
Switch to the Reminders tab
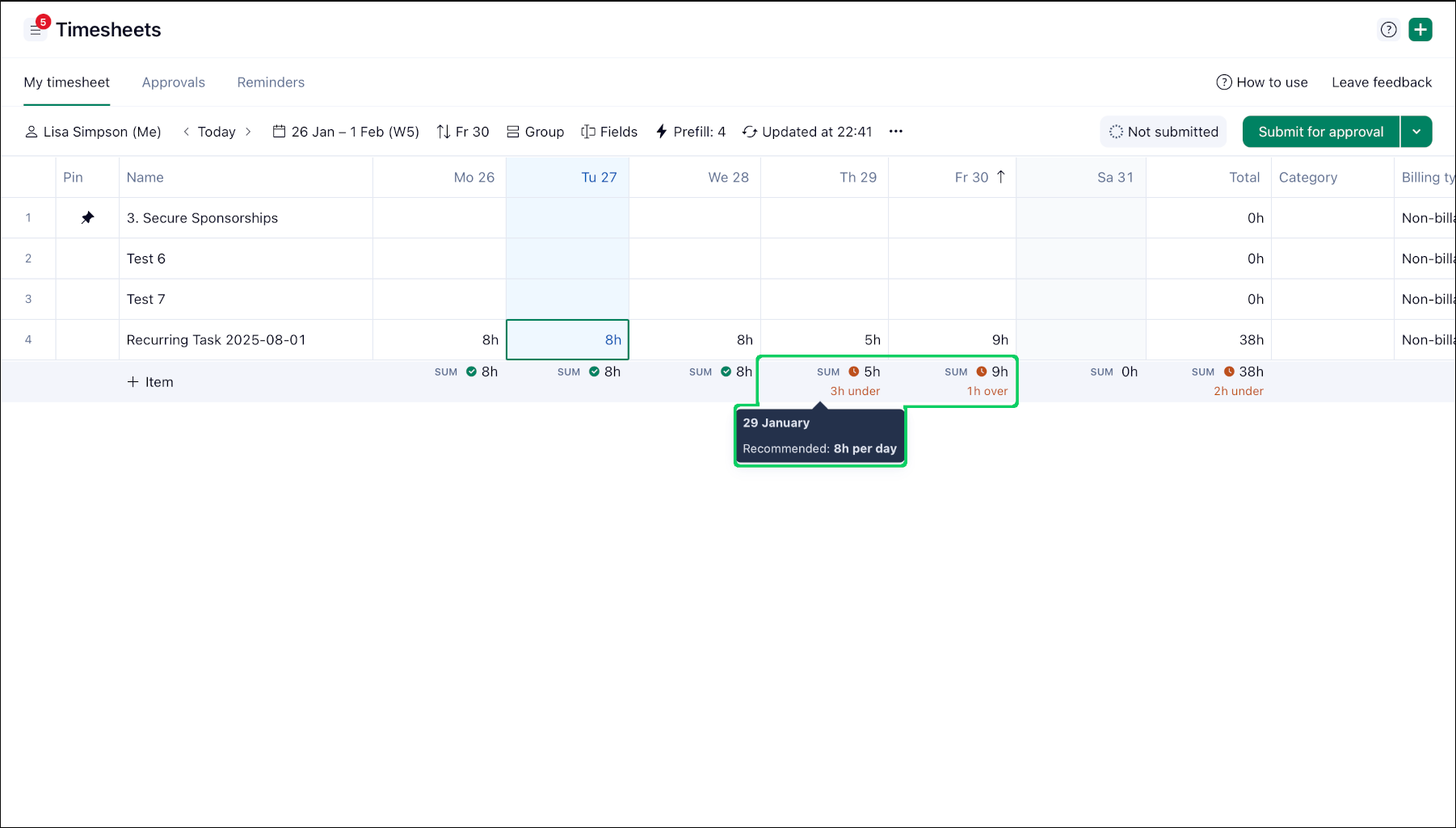click(x=271, y=82)
